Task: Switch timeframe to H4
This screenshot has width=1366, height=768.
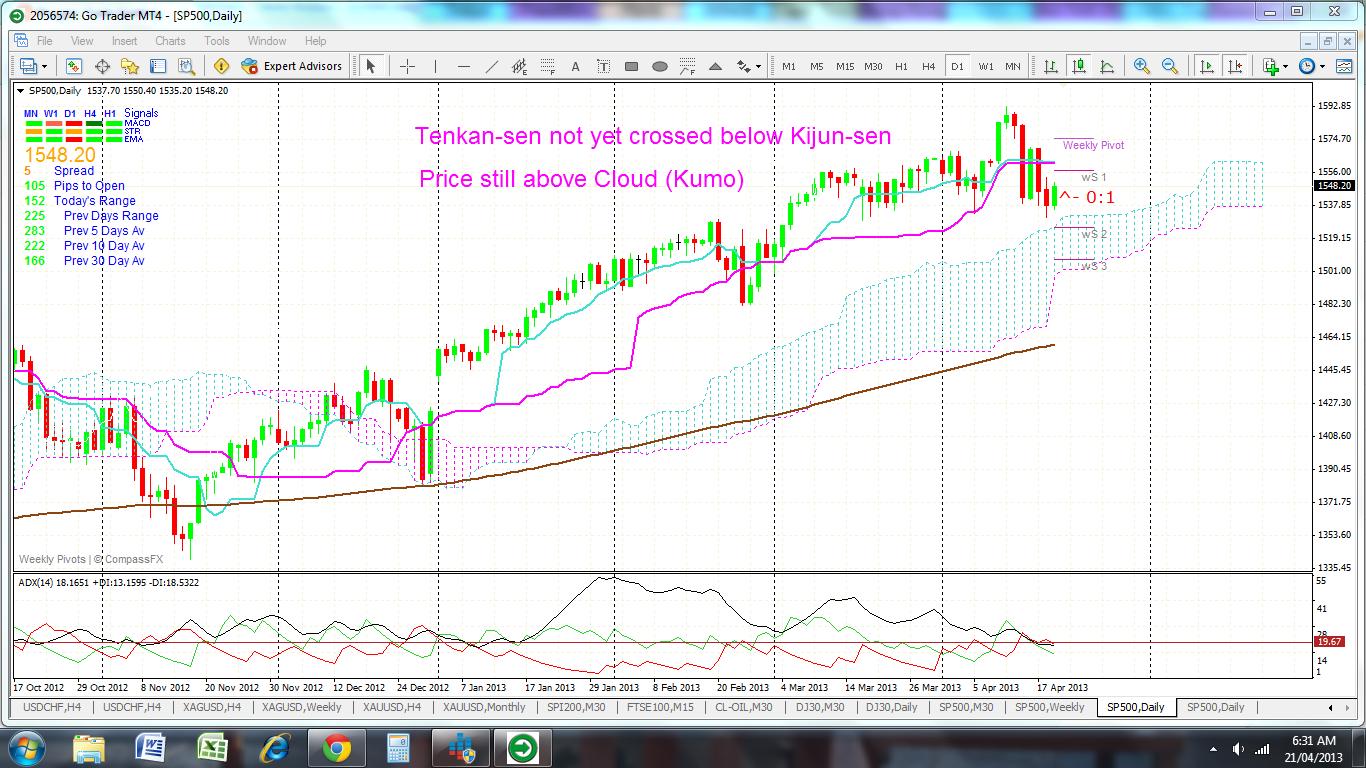Action: point(928,65)
